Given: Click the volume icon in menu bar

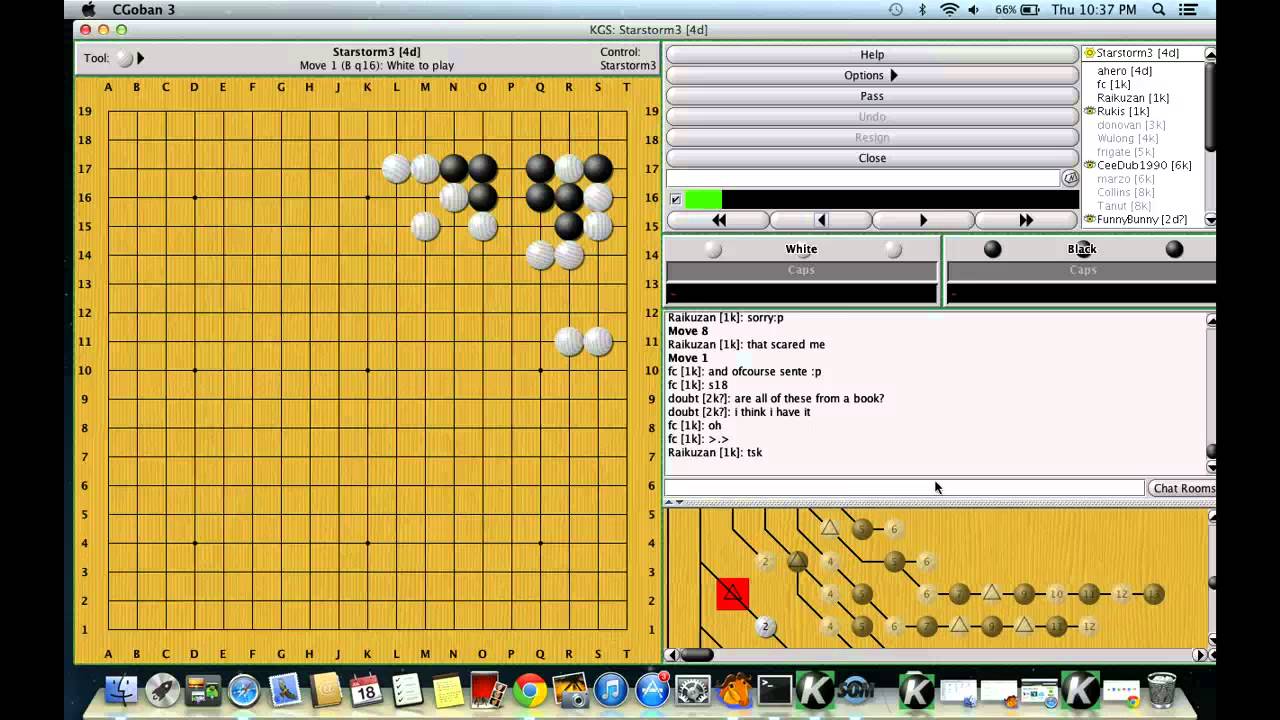Looking at the screenshot, I should (x=974, y=10).
